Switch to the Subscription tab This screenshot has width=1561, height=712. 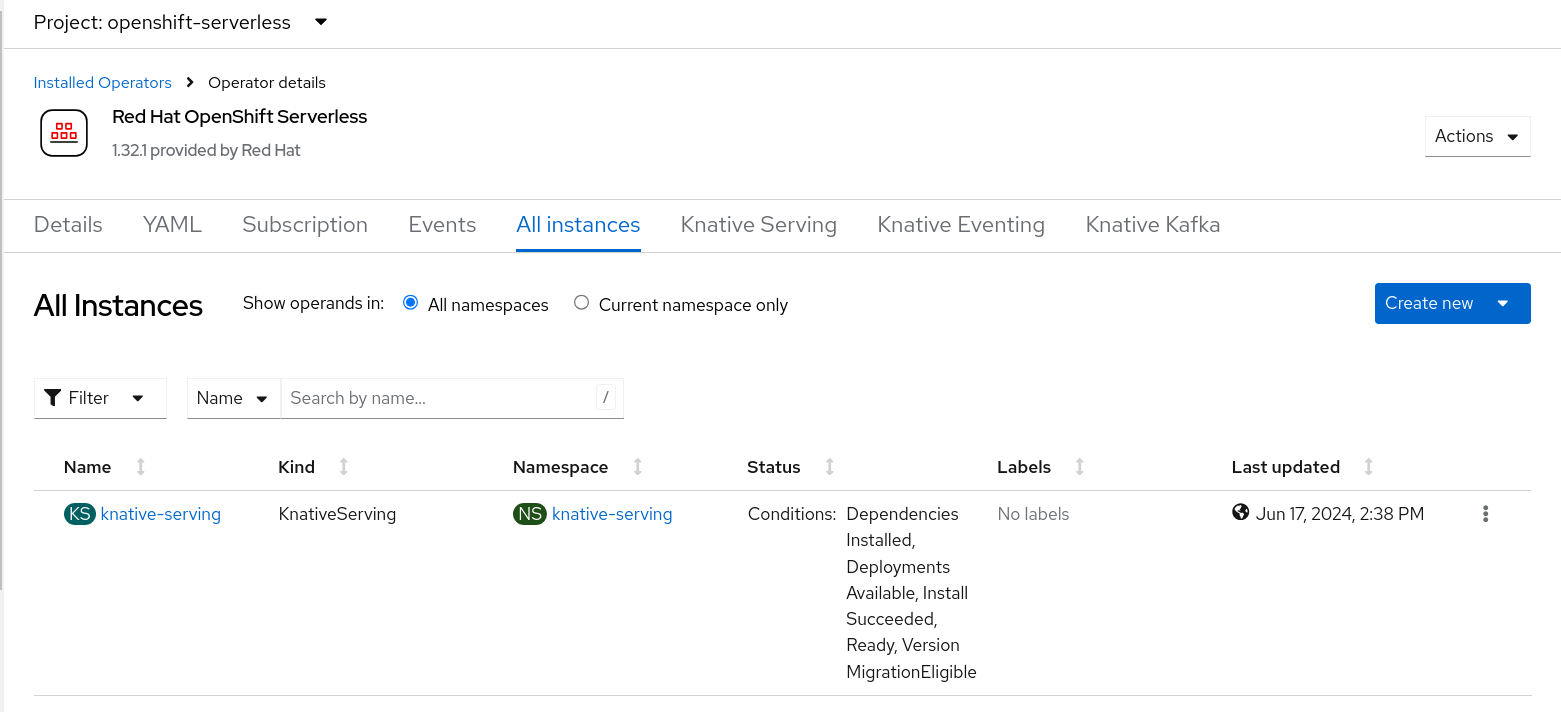305,225
